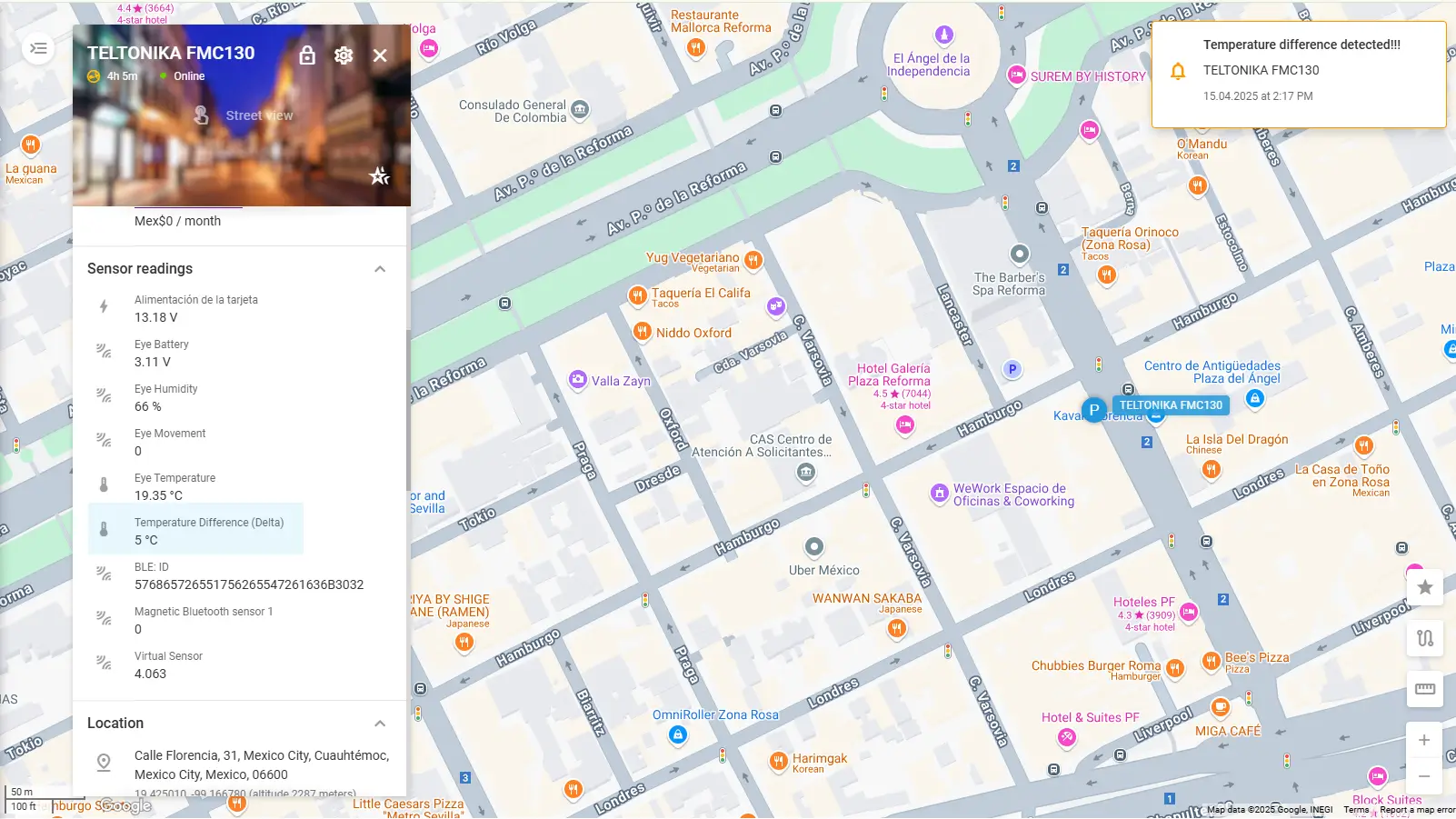
Task: Click El Ángel de la Independencia marker
Action: 944,35
